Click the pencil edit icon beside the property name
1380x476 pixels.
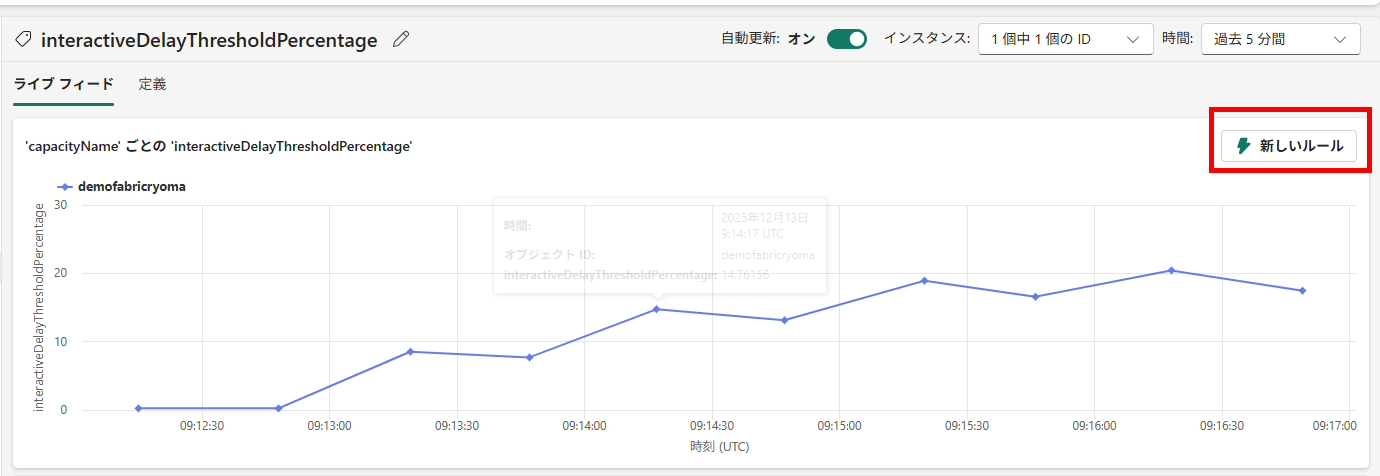click(401, 40)
